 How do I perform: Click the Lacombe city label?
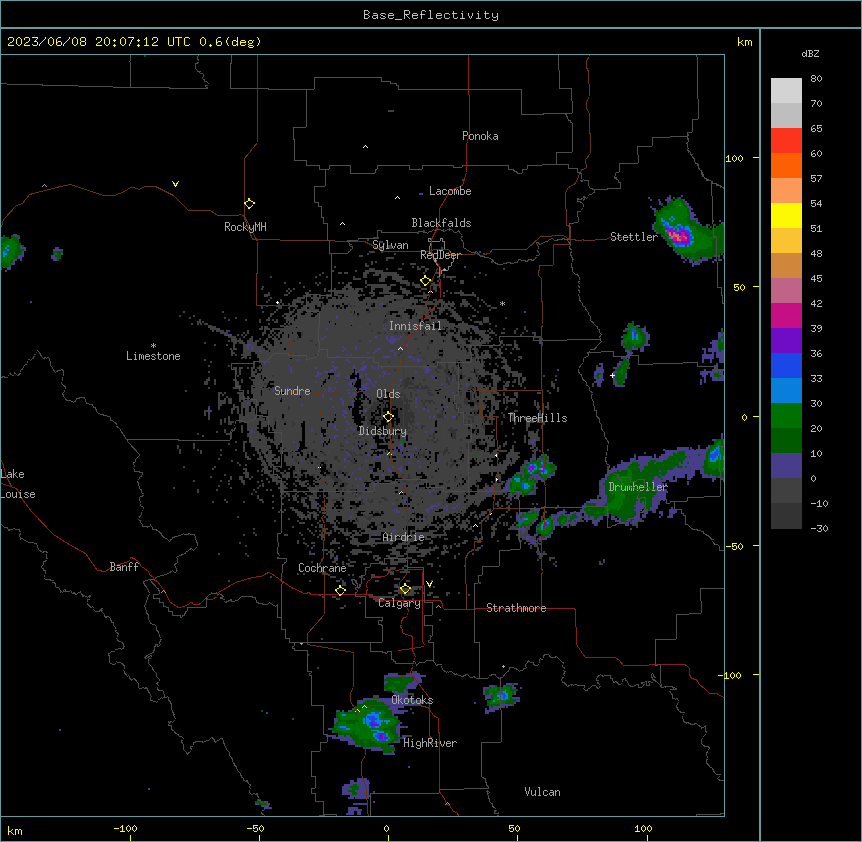tap(450, 191)
